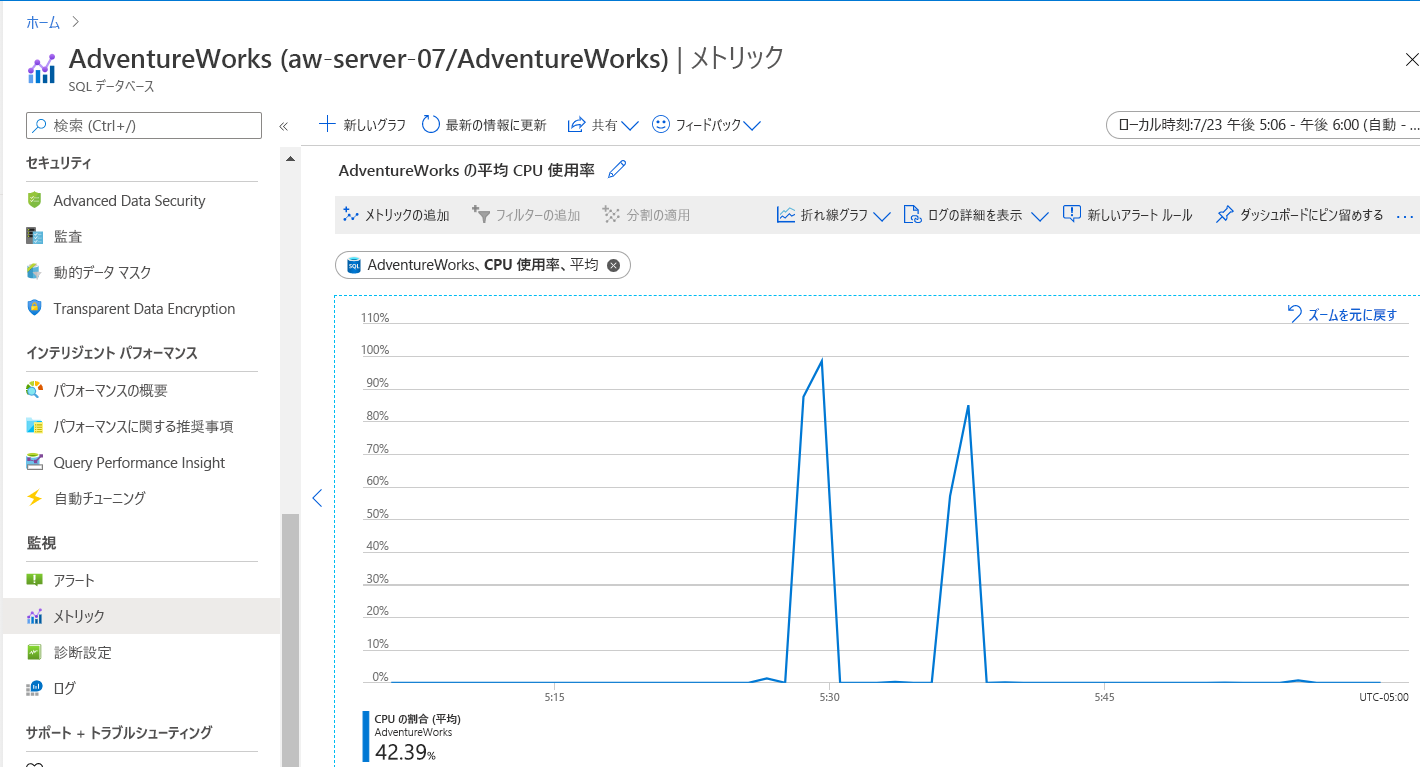This screenshot has height=767, width=1420.
Task: Open 自動チューニング lightning icon
Action: tap(35, 498)
